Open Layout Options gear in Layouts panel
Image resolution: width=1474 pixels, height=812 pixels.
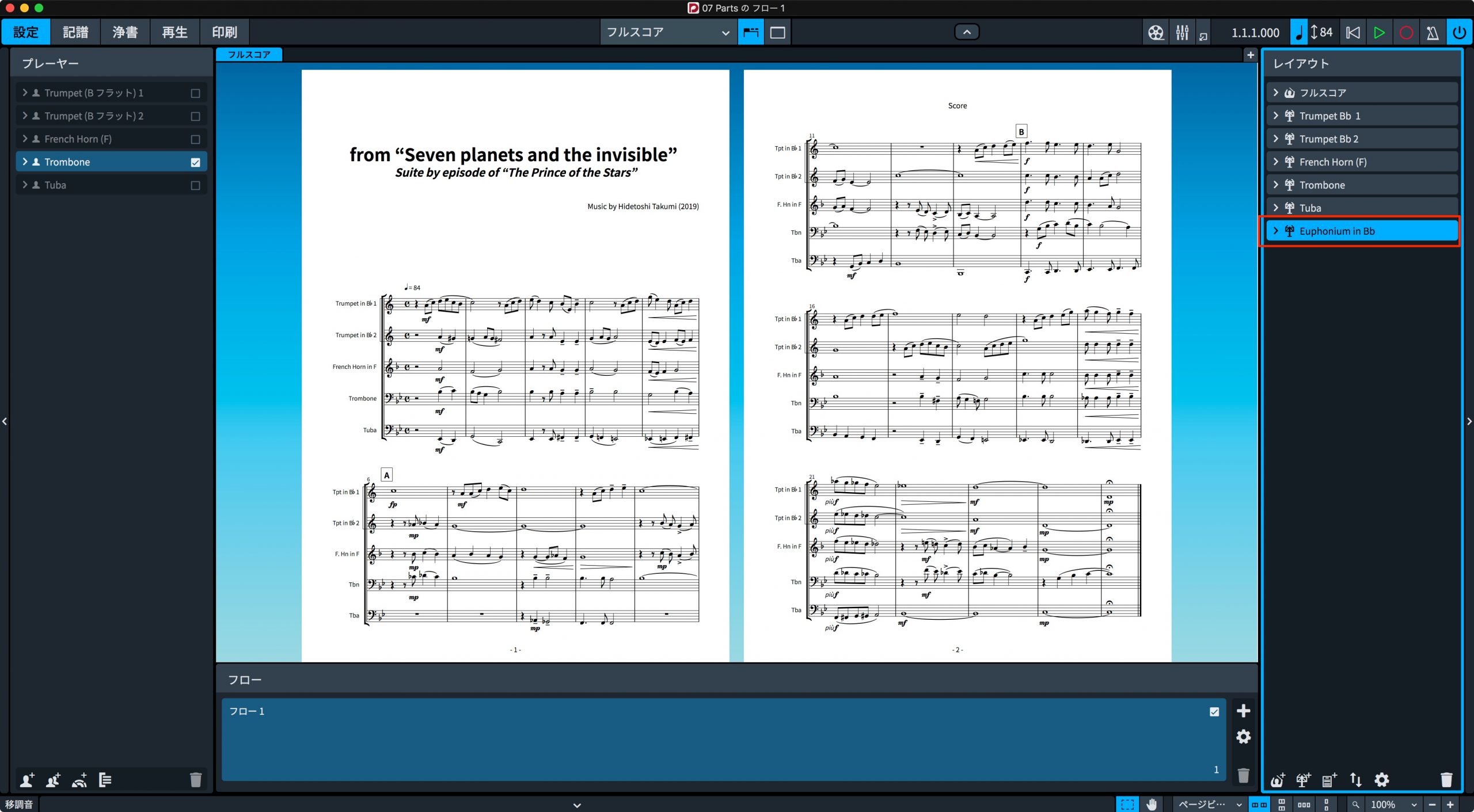1382,780
